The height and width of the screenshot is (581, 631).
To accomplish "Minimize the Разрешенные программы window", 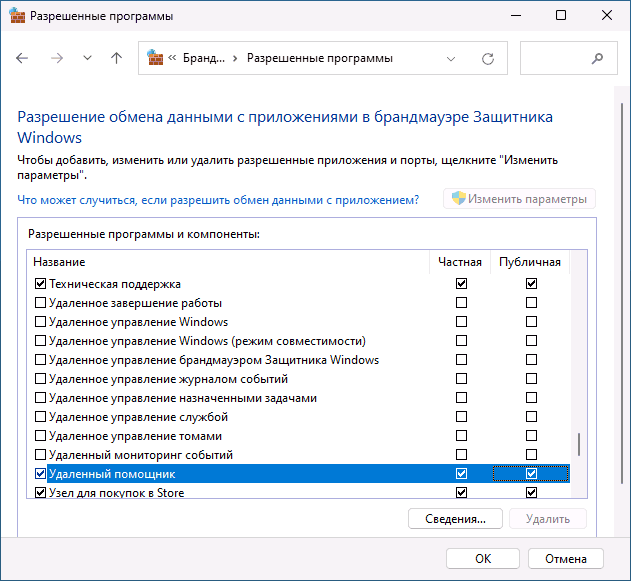I will [516, 16].
